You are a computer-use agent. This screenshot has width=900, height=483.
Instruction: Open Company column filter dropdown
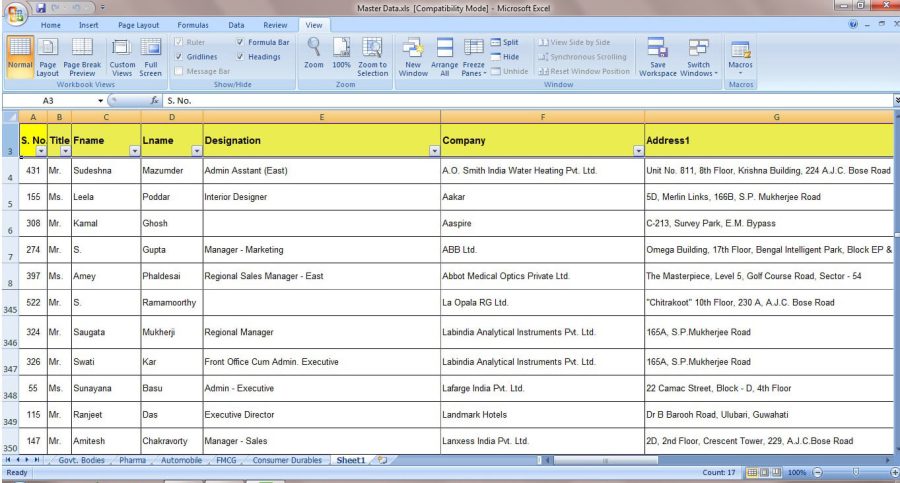(638, 151)
